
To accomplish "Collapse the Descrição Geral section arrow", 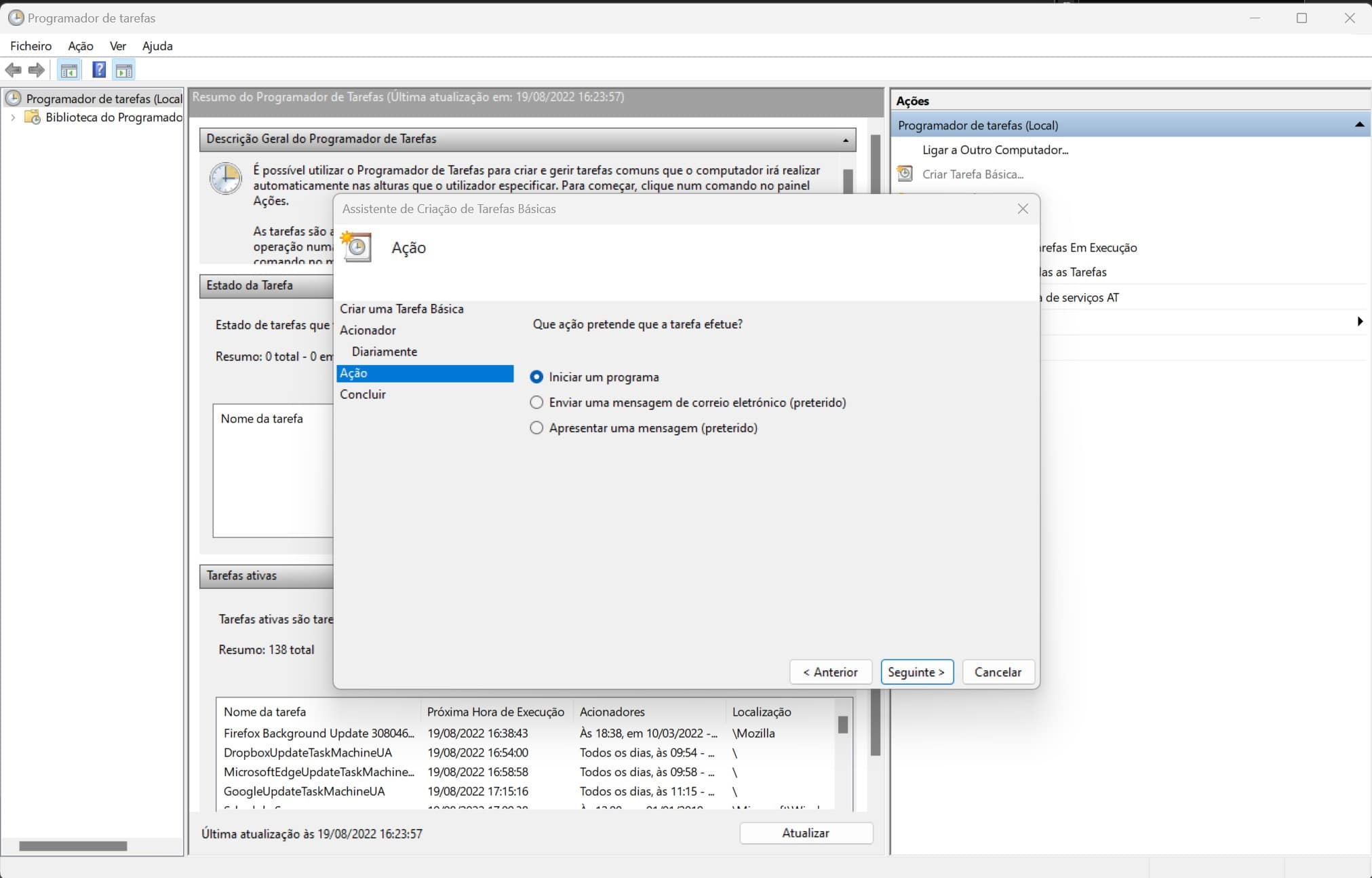I will tap(845, 140).
